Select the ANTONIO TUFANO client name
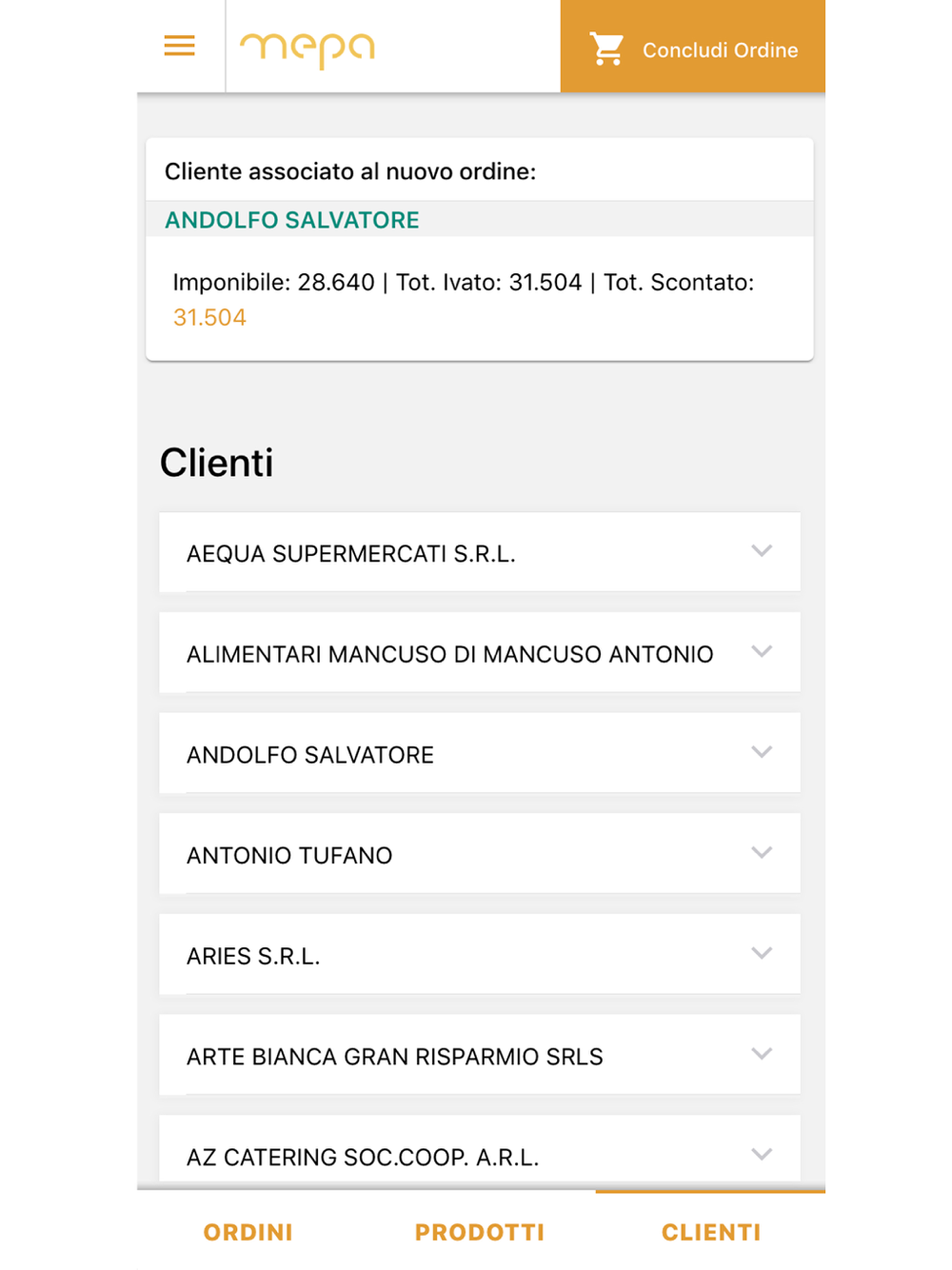The height and width of the screenshot is (1270, 952). [x=289, y=855]
